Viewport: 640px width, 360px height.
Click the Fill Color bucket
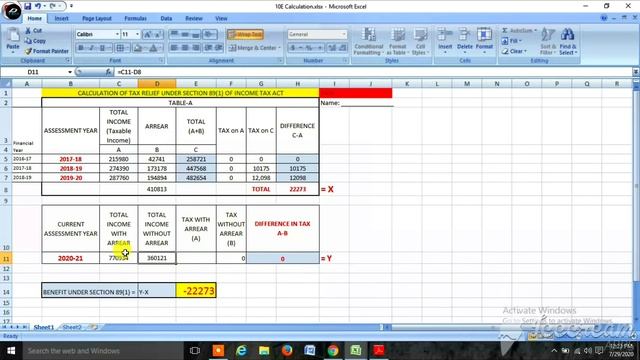pos(138,48)
